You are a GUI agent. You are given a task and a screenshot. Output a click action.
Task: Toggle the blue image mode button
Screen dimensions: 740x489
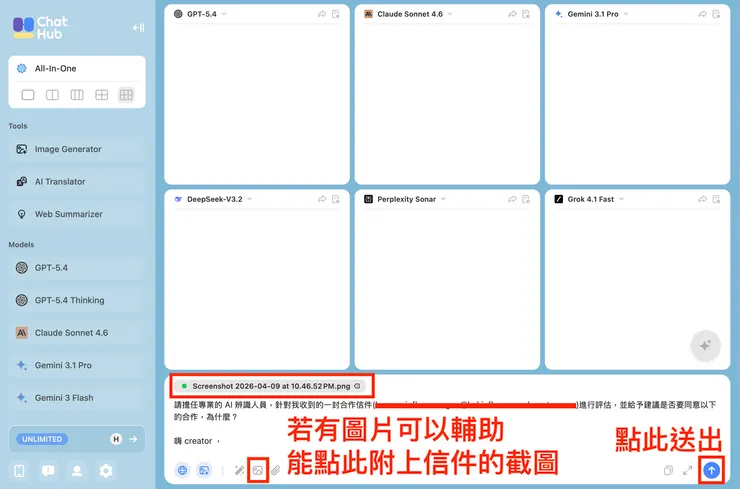[204, 470]
